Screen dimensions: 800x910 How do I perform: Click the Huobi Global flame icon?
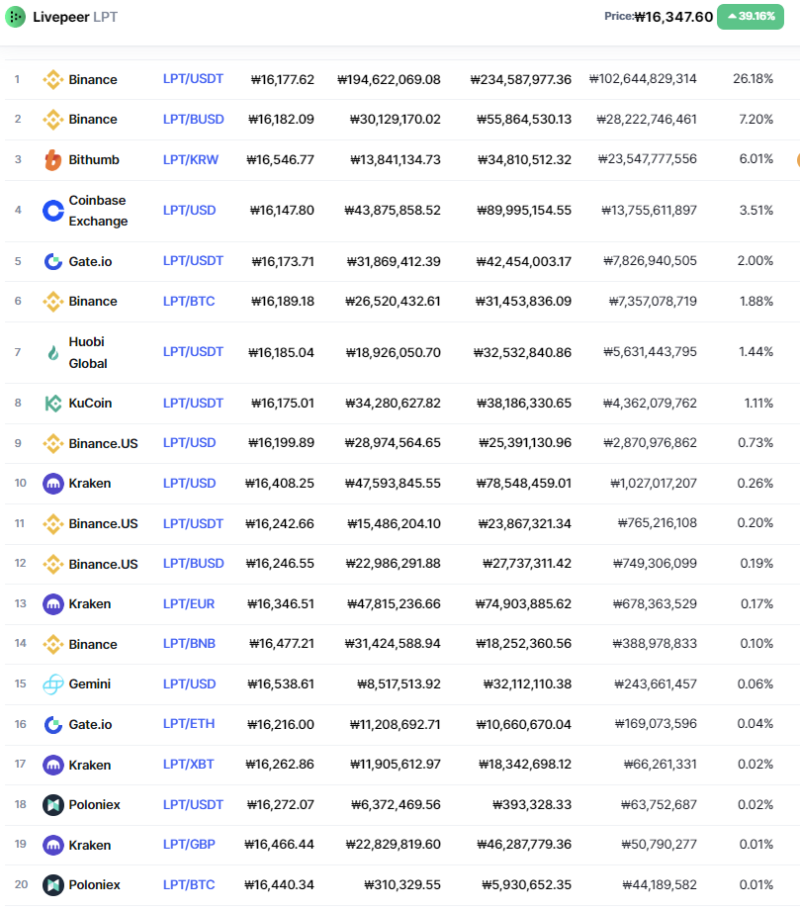pos(53,352)
